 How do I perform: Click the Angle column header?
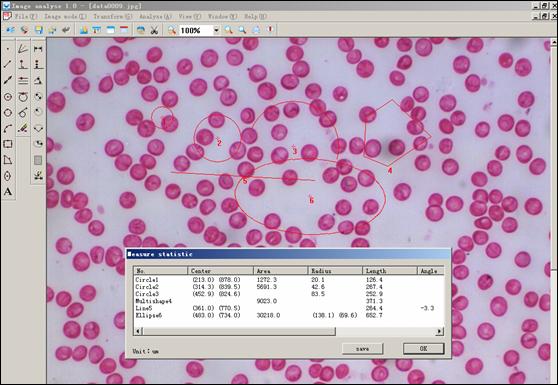point(431,271)
